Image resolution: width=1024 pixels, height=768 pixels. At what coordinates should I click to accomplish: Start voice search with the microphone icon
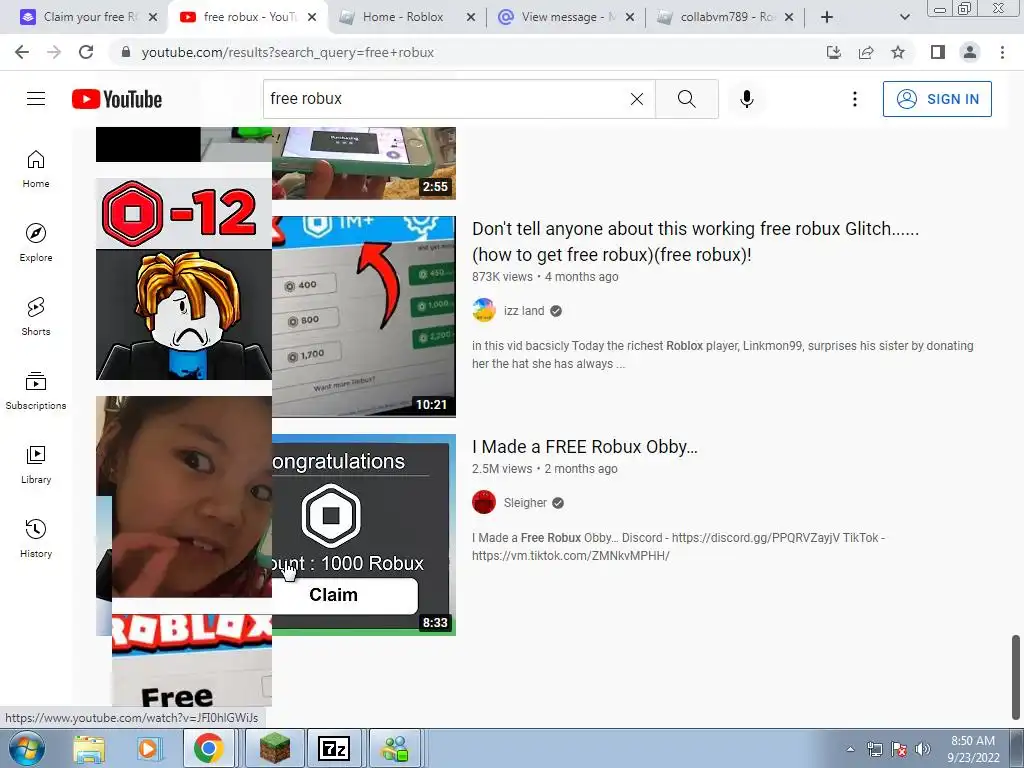coord(747,99)
